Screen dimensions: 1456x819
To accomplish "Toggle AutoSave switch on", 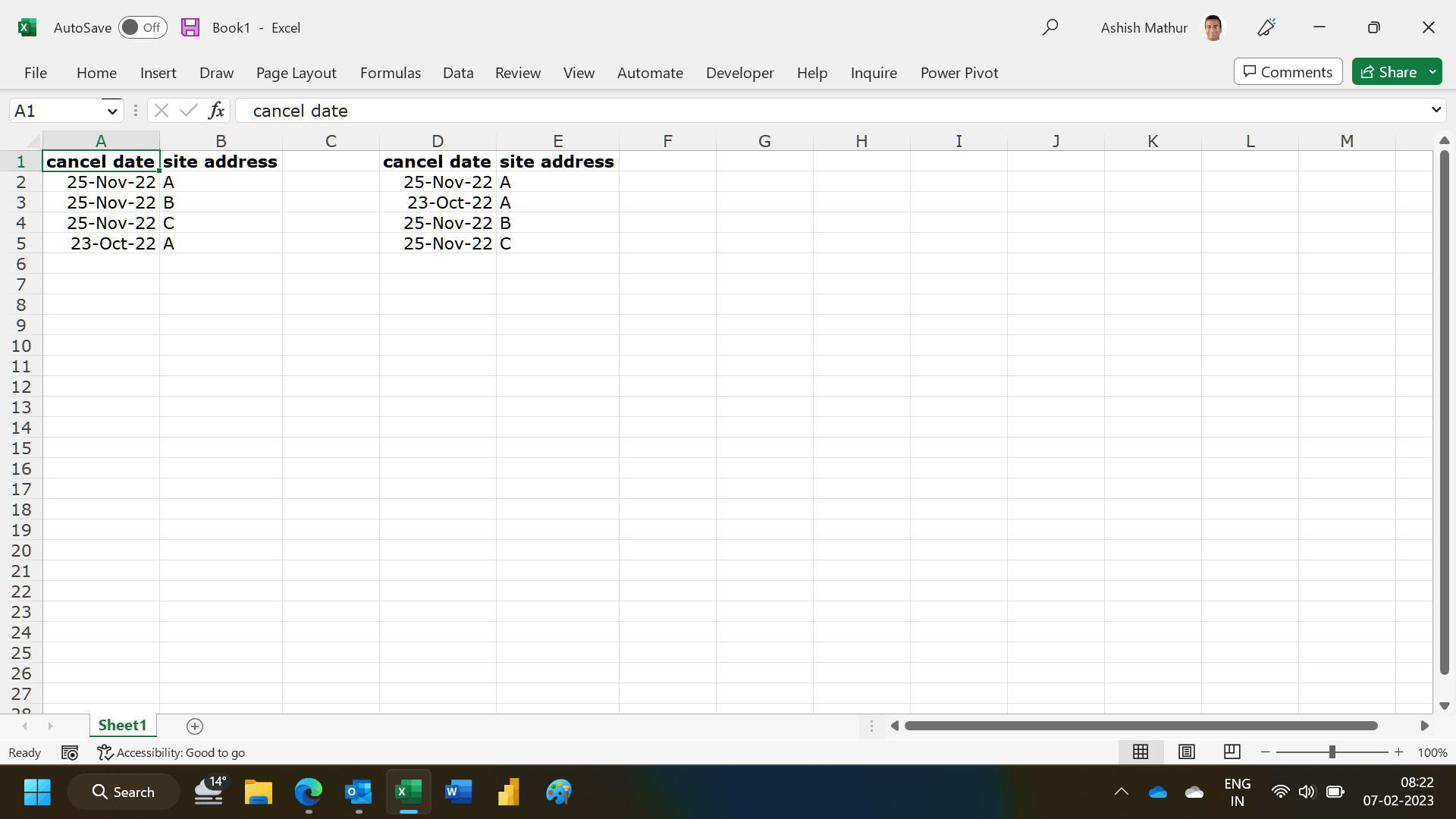I will (143, 27).
